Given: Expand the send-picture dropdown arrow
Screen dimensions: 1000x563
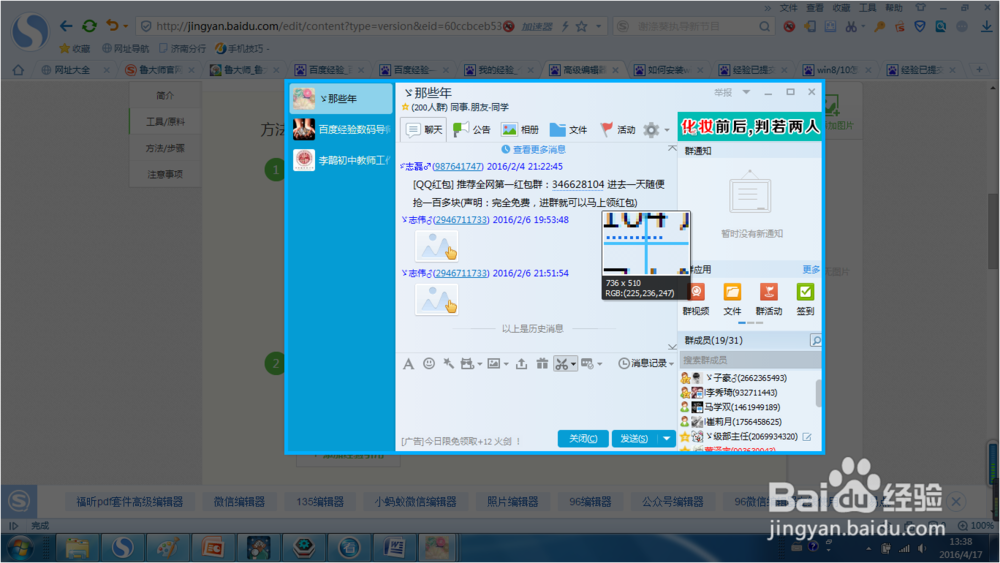Looking at the screenshot, I should tap(506, 364).
